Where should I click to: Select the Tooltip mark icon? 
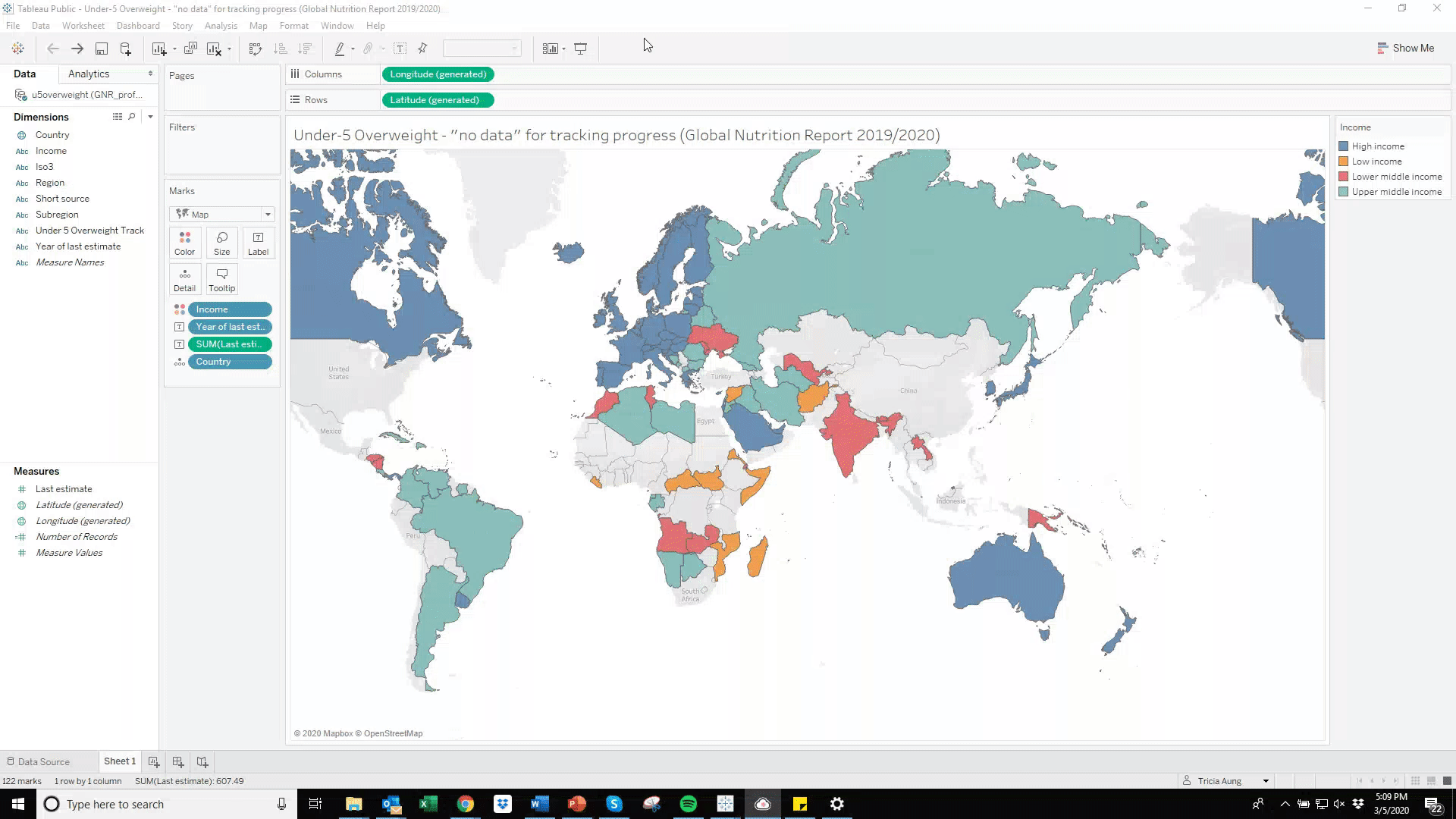(221, 279)
